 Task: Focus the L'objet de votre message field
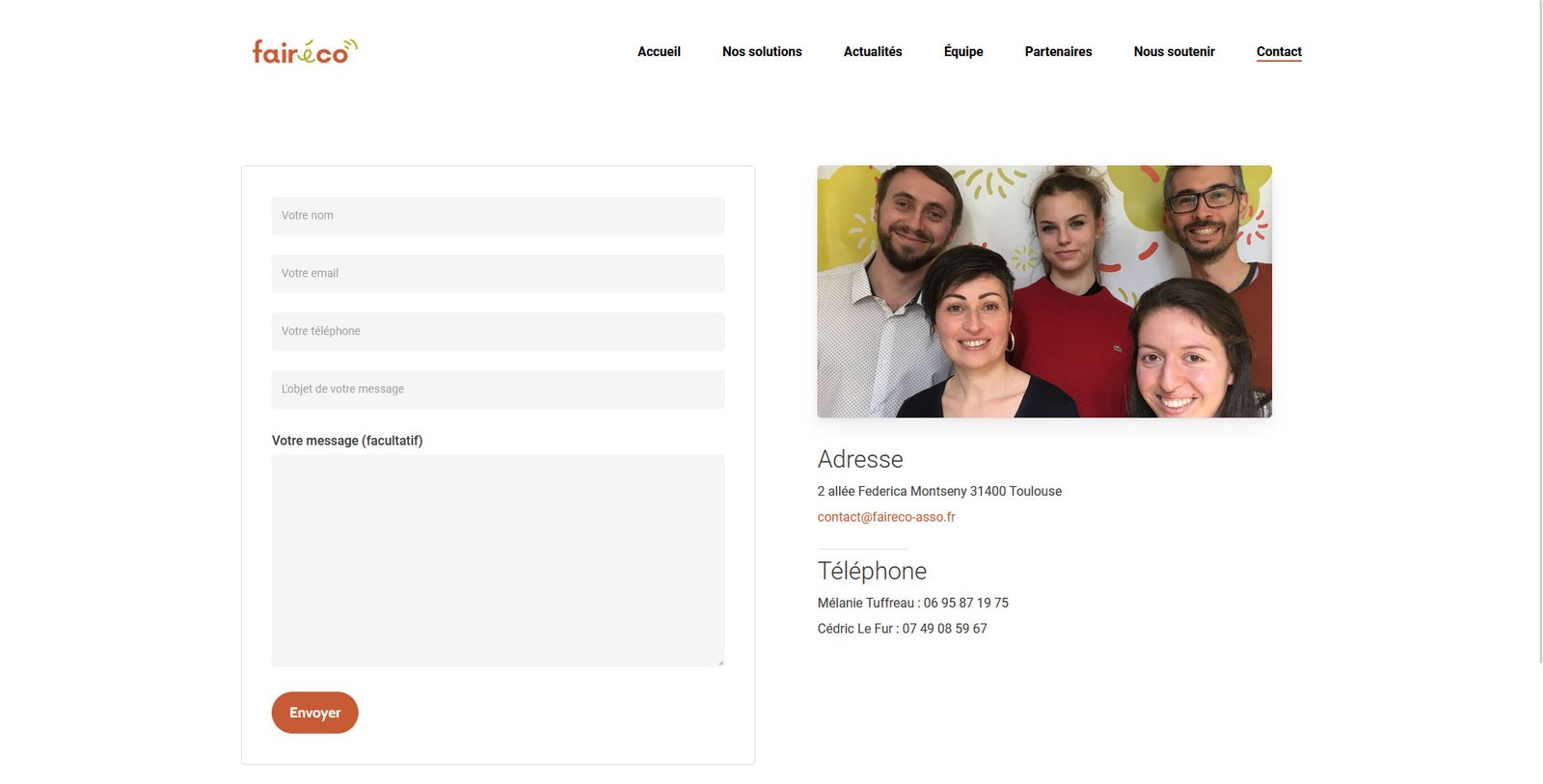(x=498, y=390)
